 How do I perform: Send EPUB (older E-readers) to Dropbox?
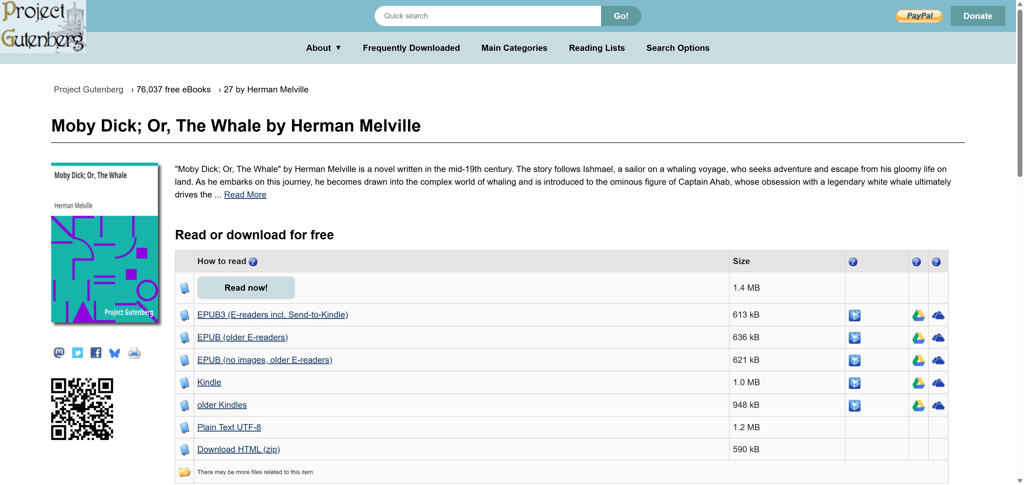[x=854, y=338]
